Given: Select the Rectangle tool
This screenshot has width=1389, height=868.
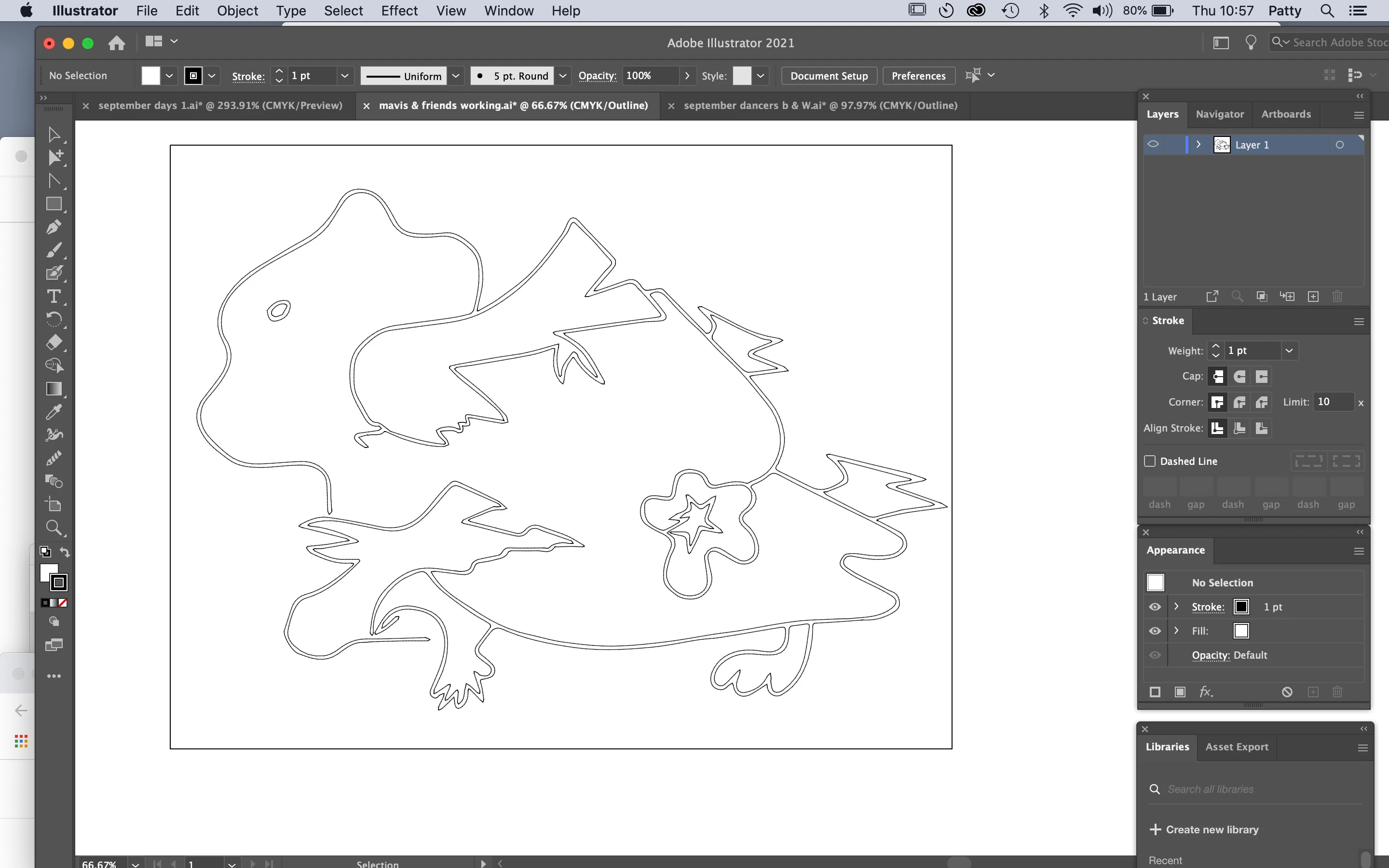Looking at the screenshot, I should click(x=54, y=204).
